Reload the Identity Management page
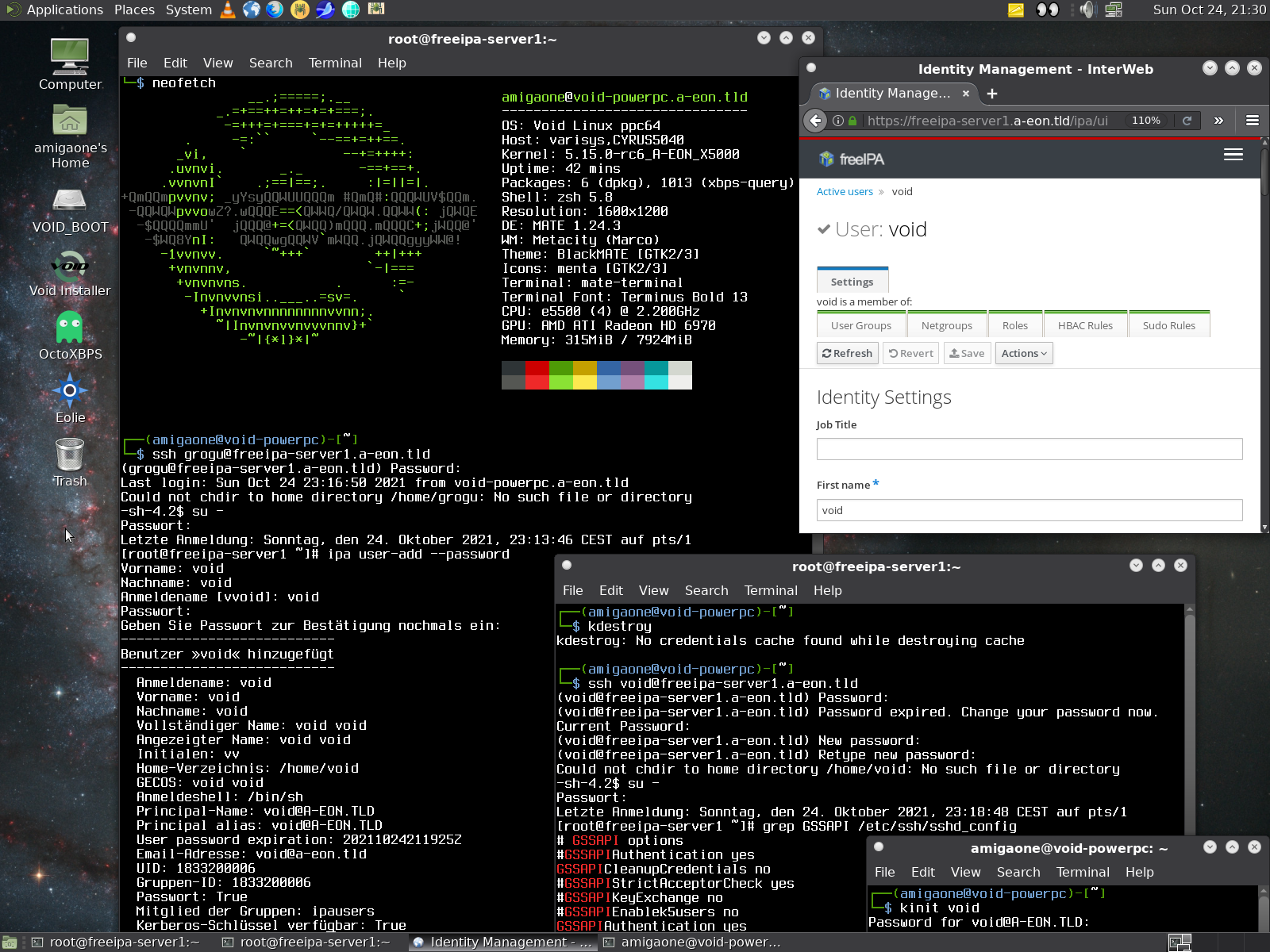 click(1187, 121)
